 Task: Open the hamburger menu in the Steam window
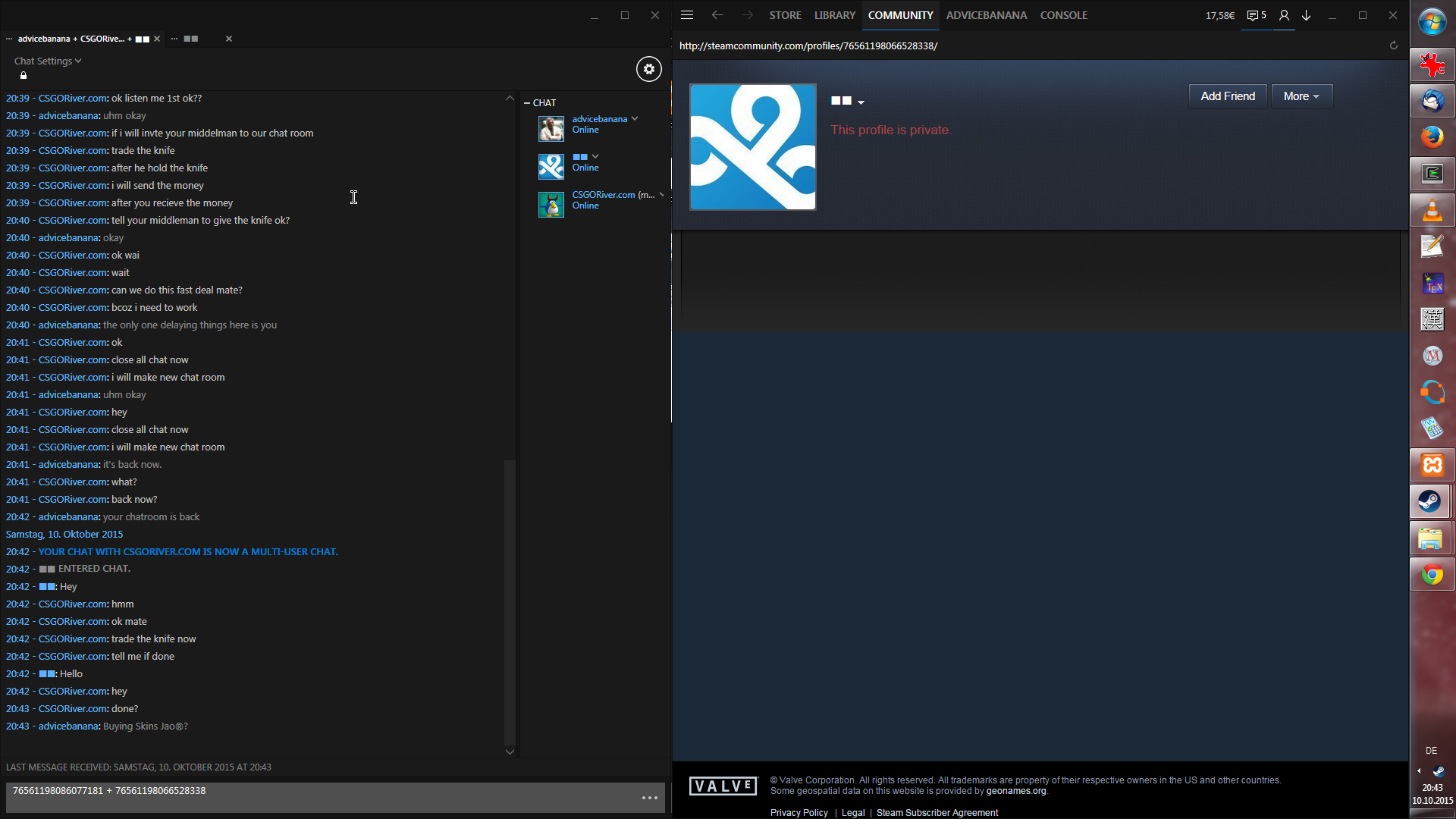(x=687, y=15)
